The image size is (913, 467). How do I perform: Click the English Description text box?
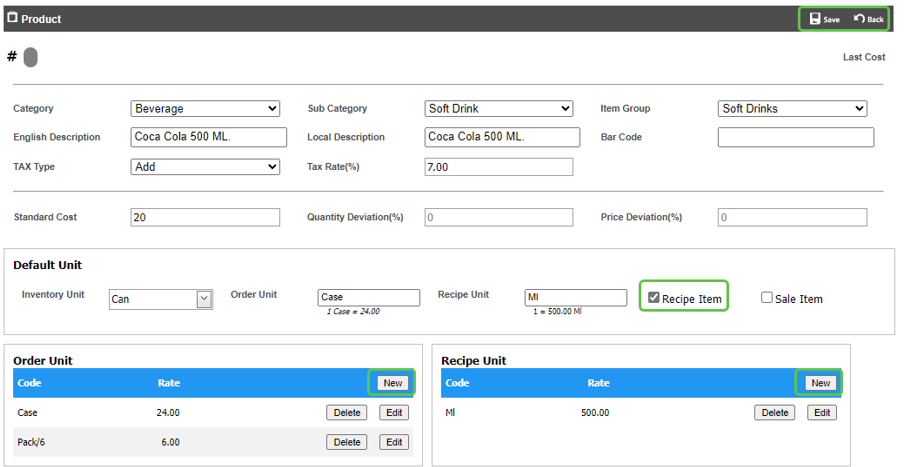(208, 137)
